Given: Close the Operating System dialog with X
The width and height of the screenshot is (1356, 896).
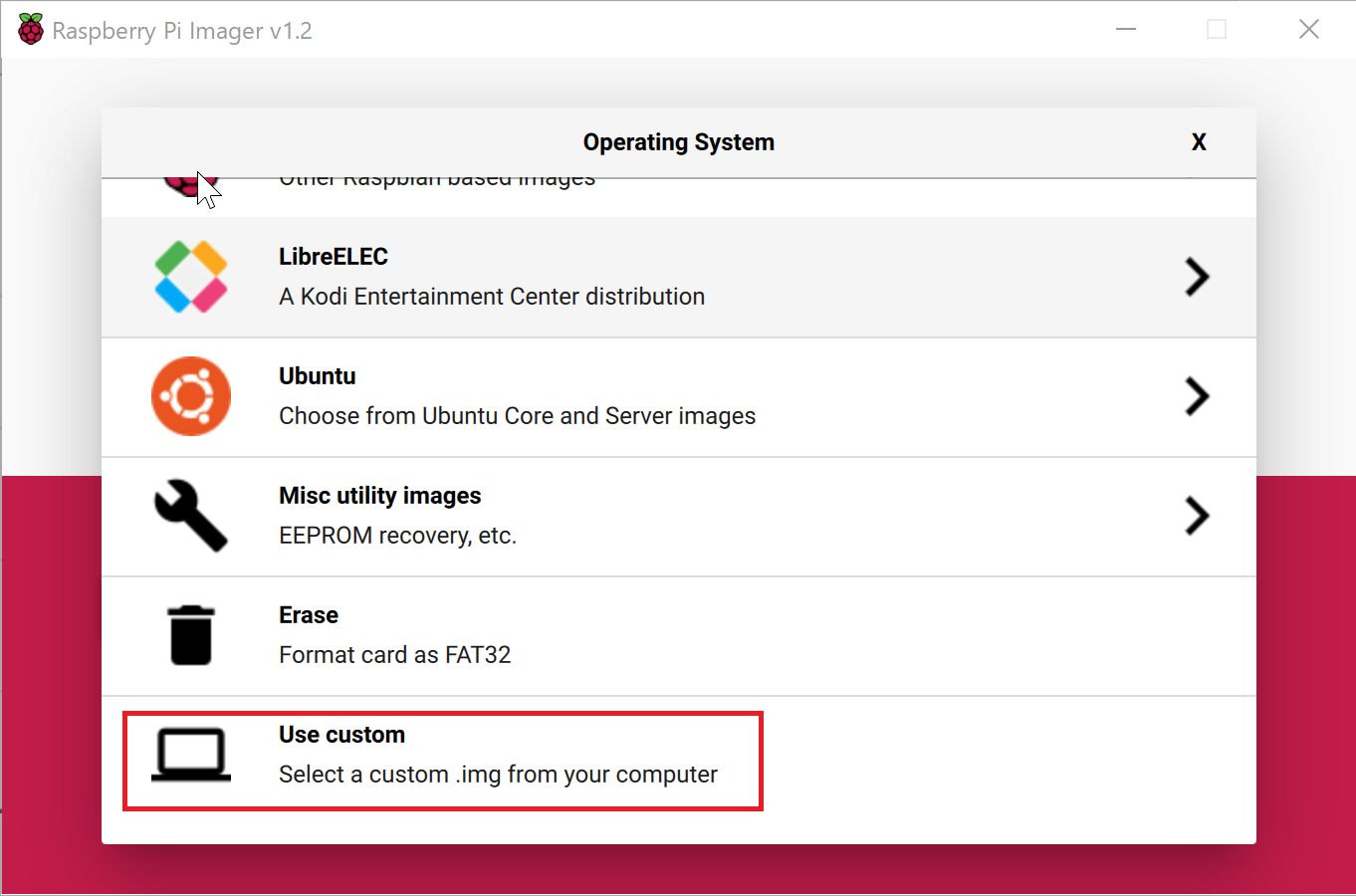Looking at the screenshot, I should point(1199,142).
